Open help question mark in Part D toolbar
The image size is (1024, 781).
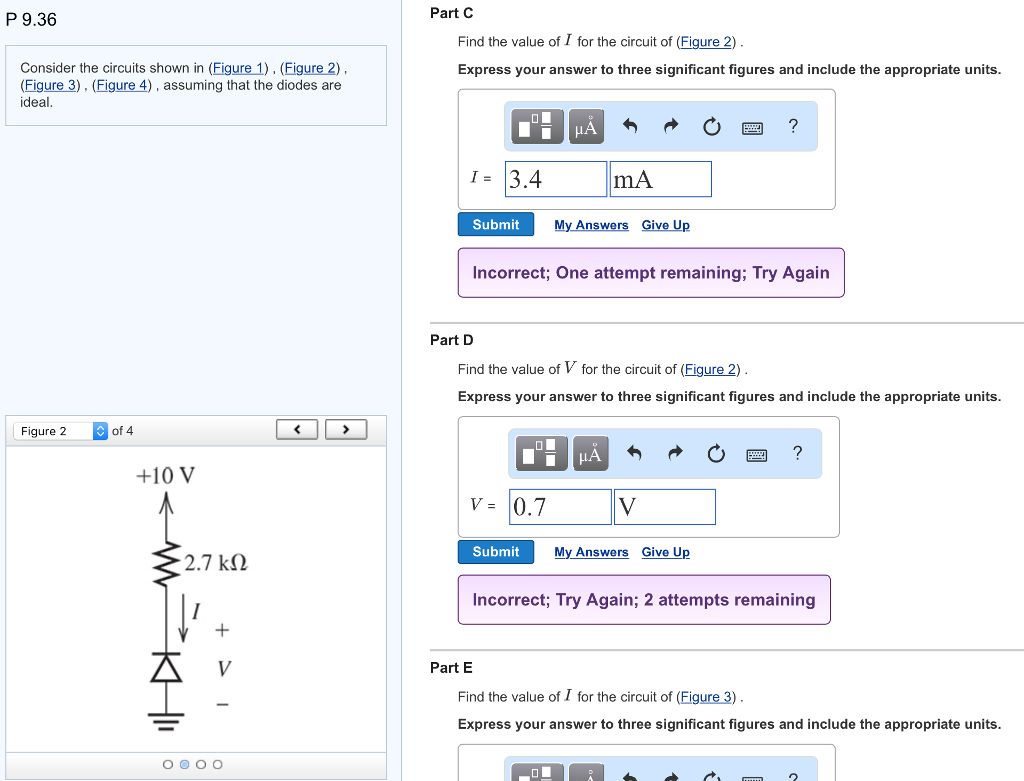pos(797,453)
